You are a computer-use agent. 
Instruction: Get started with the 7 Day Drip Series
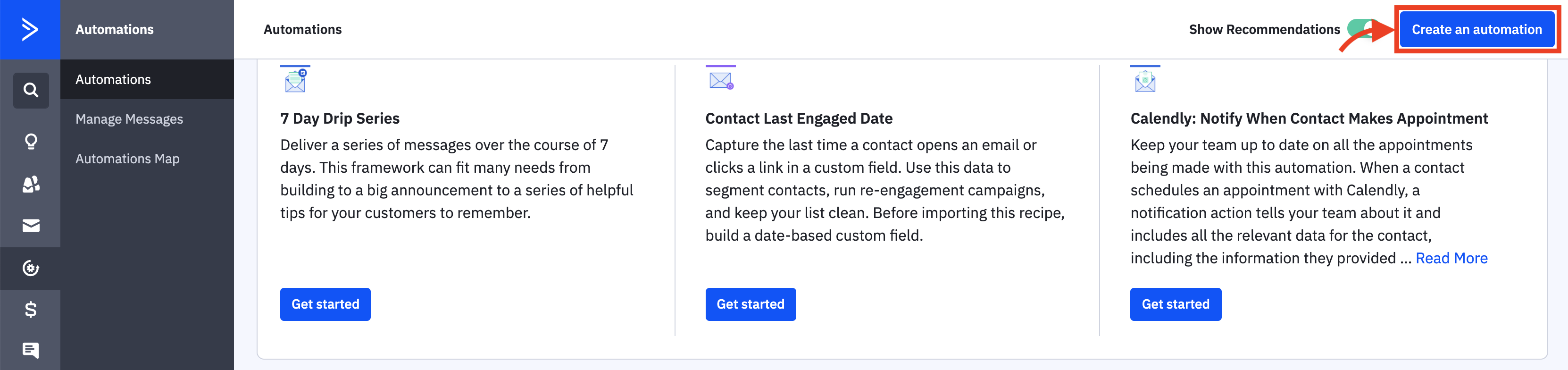tap(325, 304)
